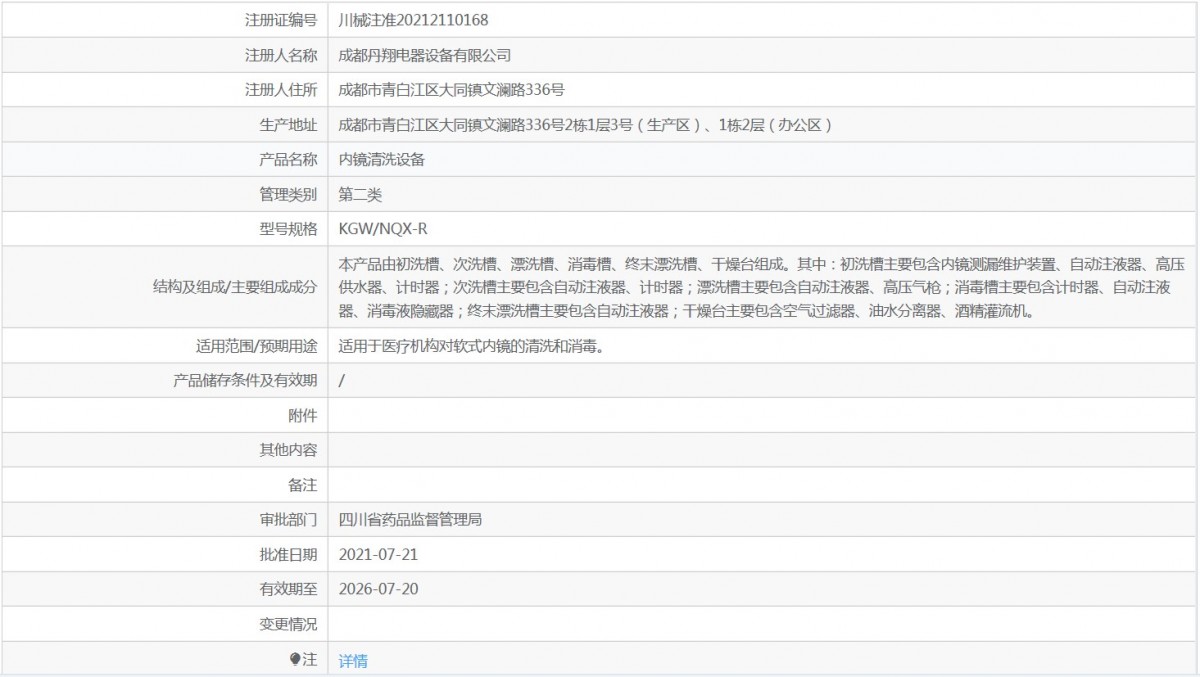Click the 其他内容 label

288,450
